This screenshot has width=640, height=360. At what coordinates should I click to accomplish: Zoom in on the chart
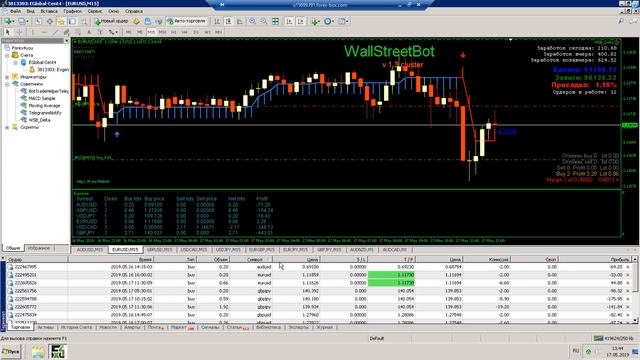click(x=253, y=21)
